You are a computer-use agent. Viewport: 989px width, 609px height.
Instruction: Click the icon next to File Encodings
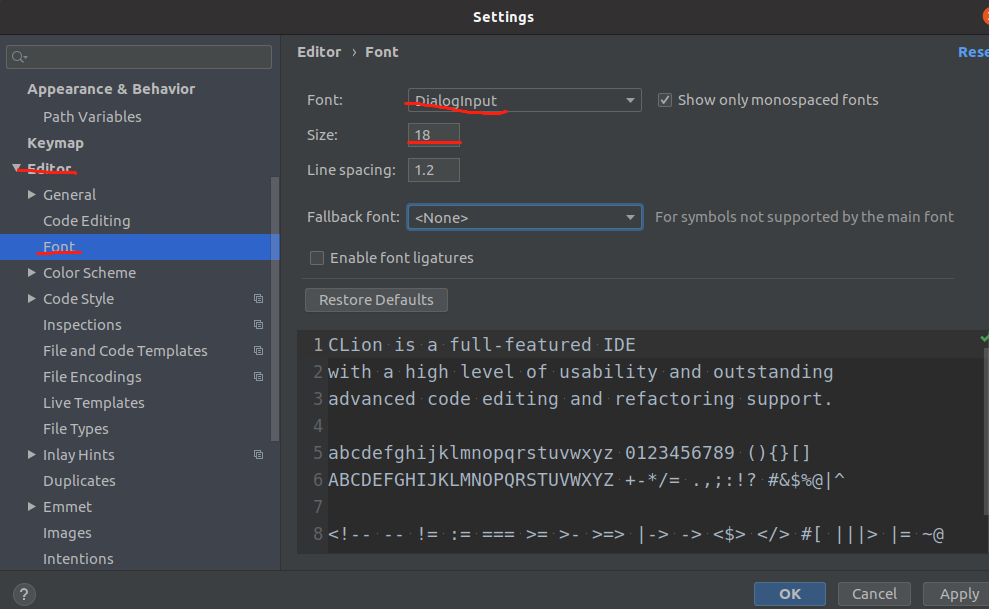(258, 376)
